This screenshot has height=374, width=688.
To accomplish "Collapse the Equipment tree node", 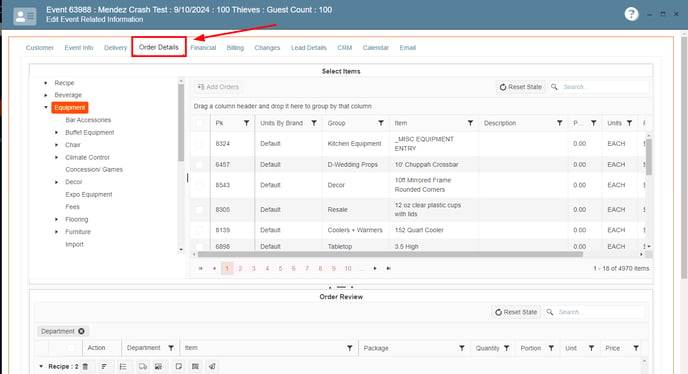I will [x=46, y=108].
